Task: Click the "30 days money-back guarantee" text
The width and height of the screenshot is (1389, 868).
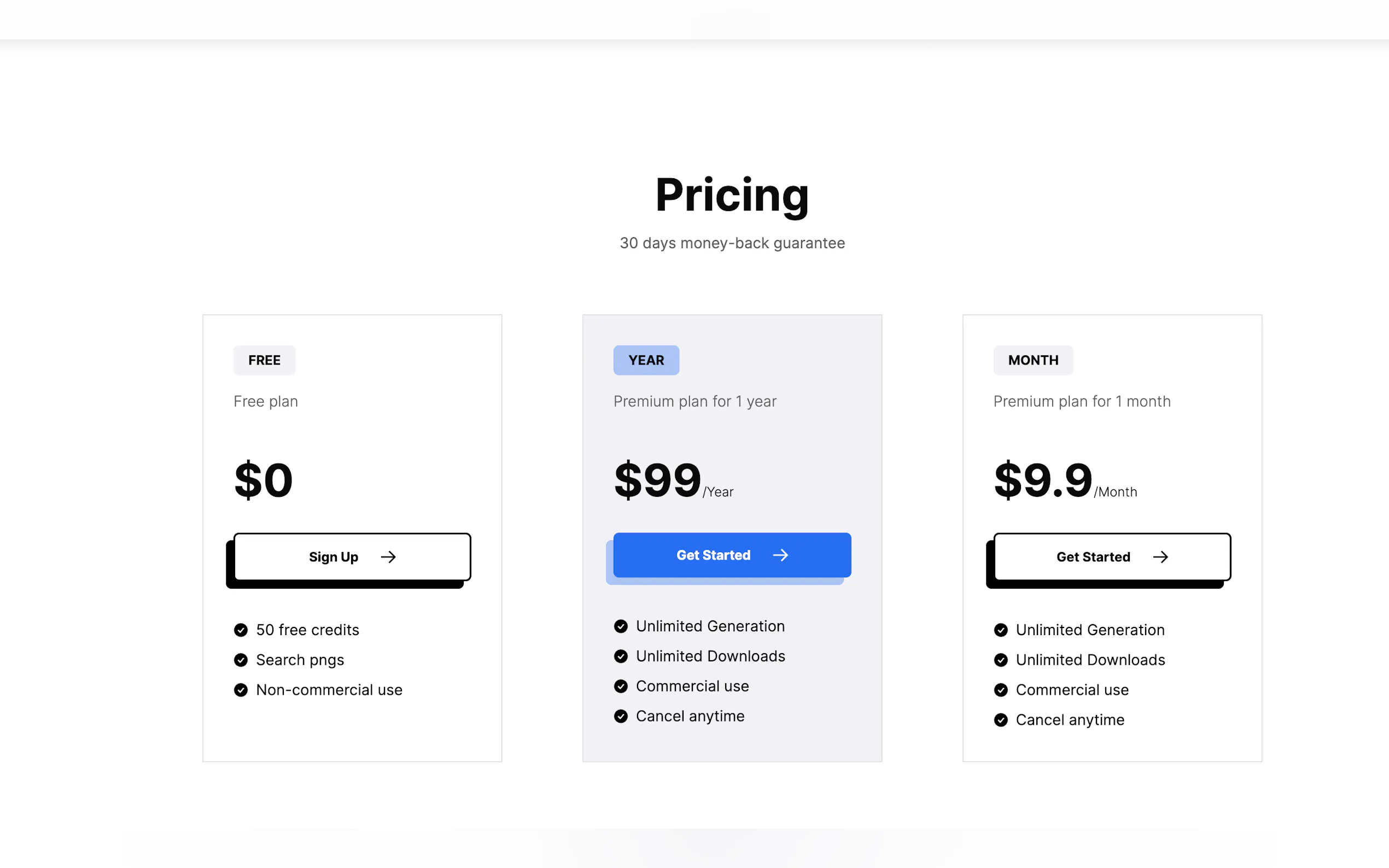Action: [732, 243]
